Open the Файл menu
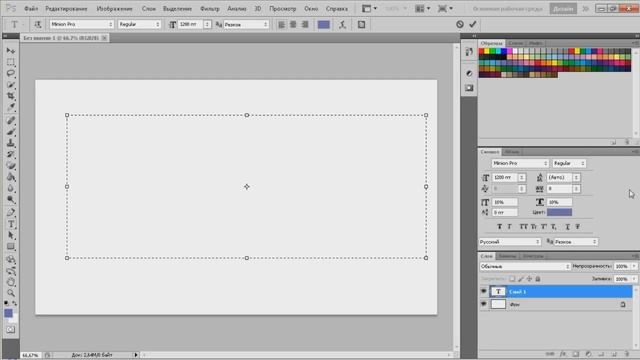 coord(31,9)
